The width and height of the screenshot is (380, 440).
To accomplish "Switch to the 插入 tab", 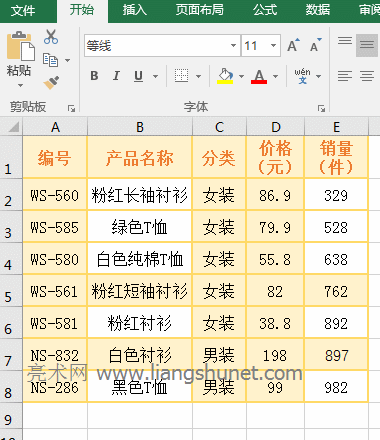I will tap(135, 10).
